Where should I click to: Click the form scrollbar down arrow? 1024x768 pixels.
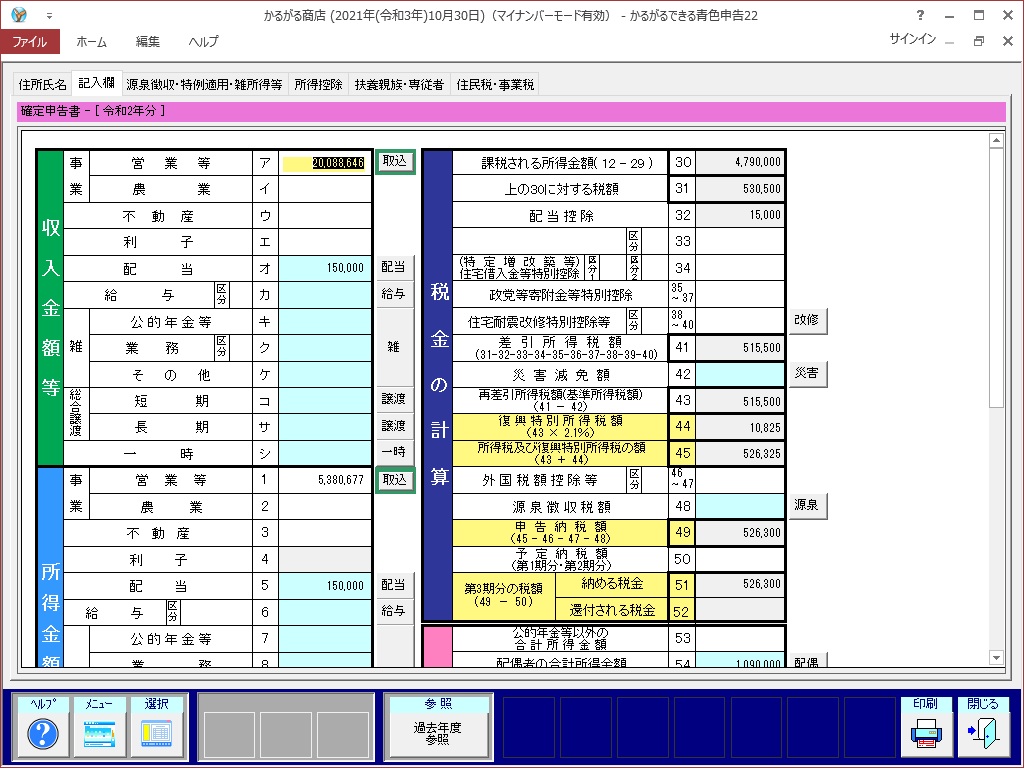point(996,658)
